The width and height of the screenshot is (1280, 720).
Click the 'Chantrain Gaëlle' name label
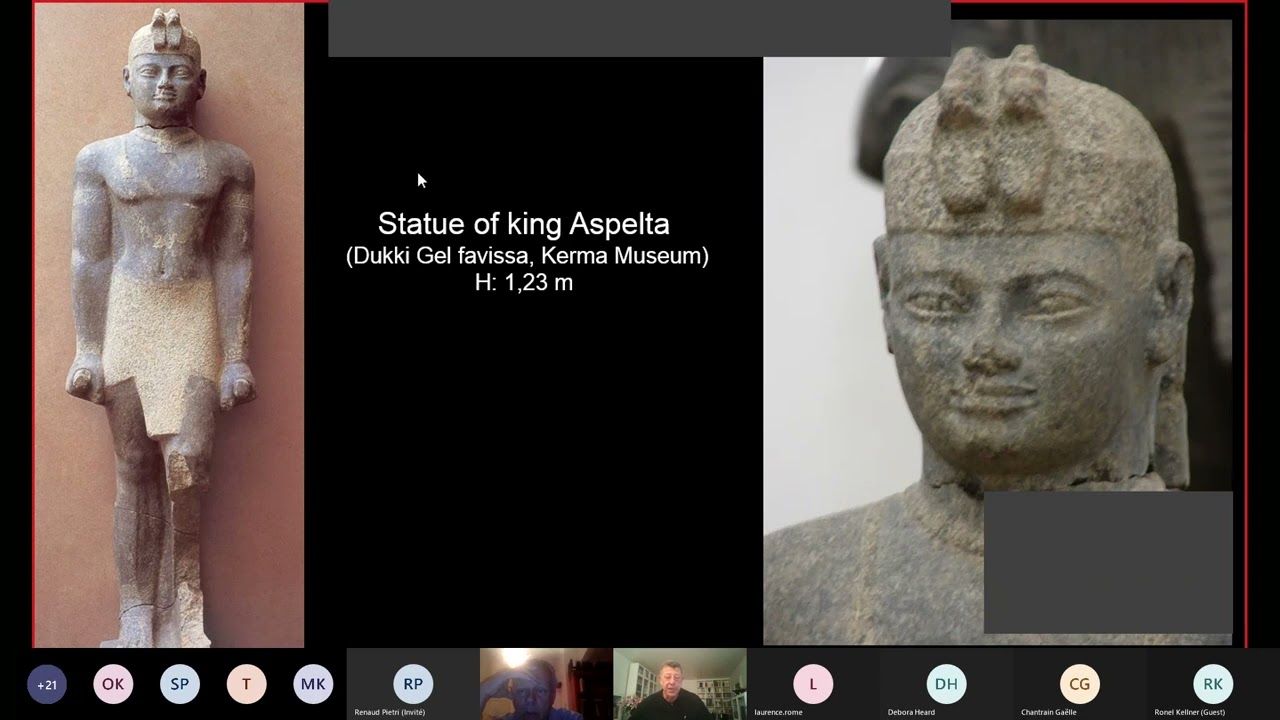pos(1049,712)
